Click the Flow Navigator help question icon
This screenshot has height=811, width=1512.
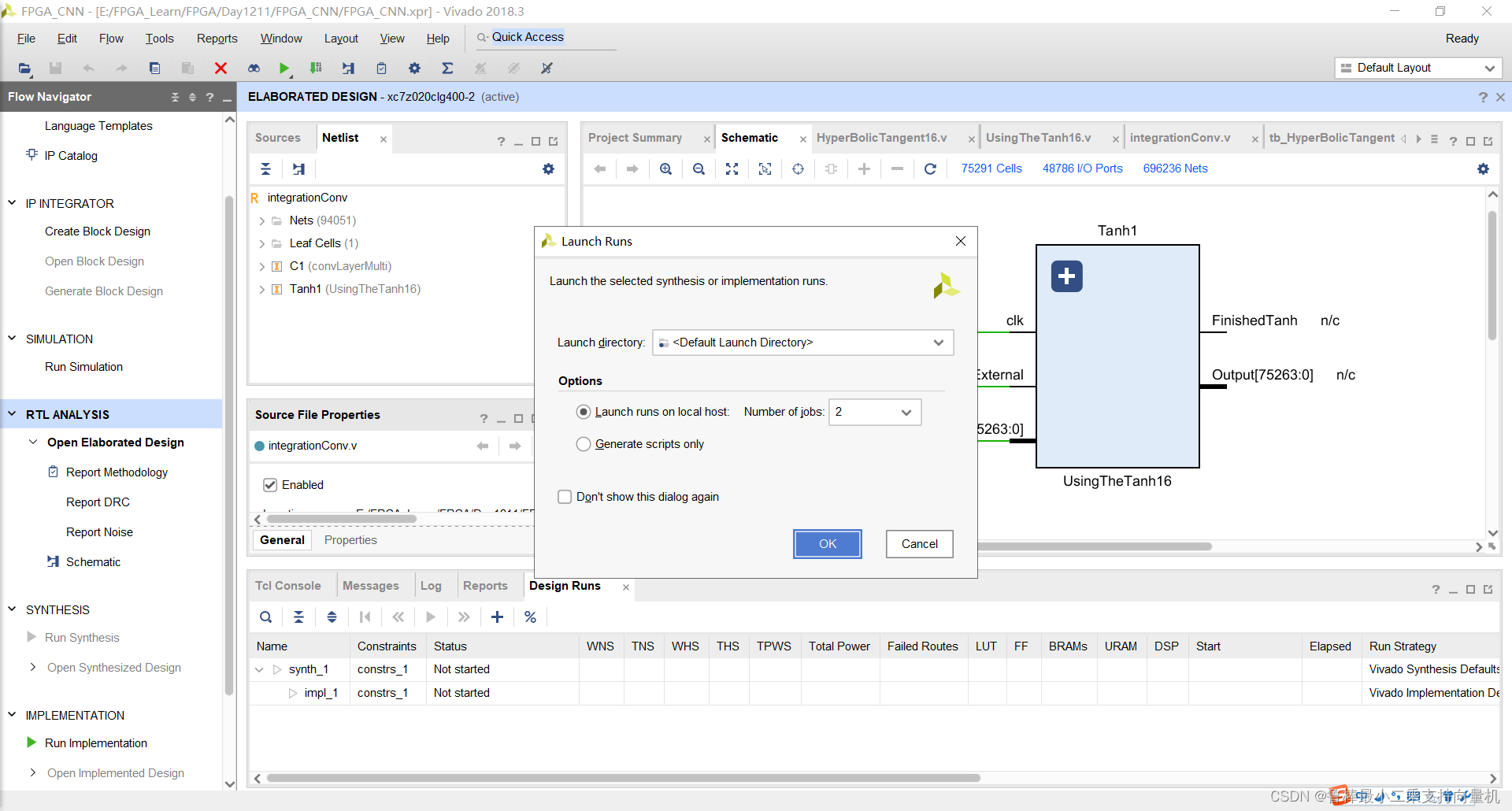209,97
